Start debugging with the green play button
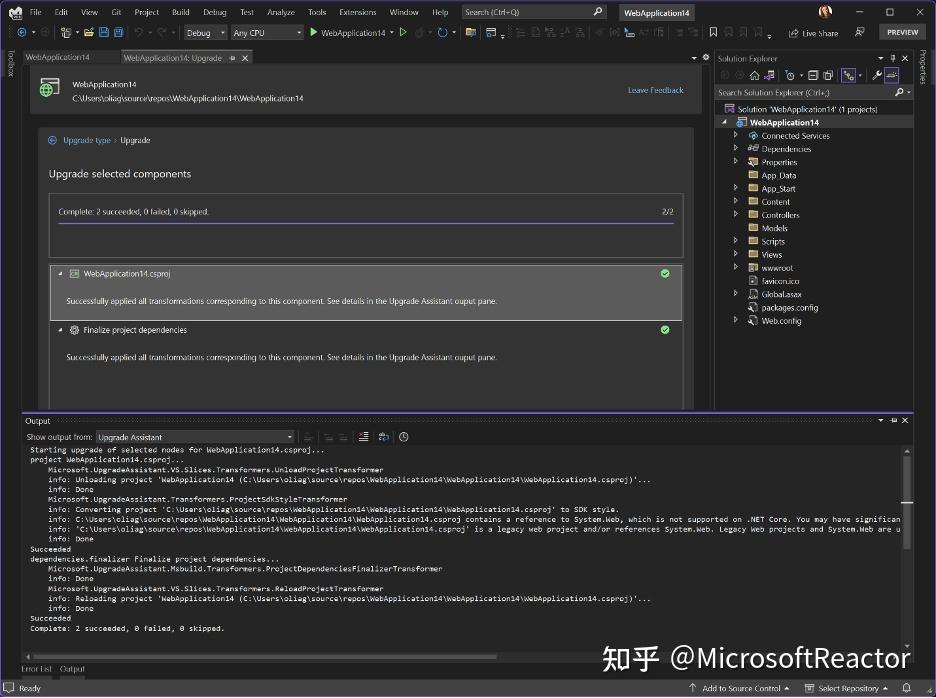Screen dimensions: 936x698 tap(313, 32)
